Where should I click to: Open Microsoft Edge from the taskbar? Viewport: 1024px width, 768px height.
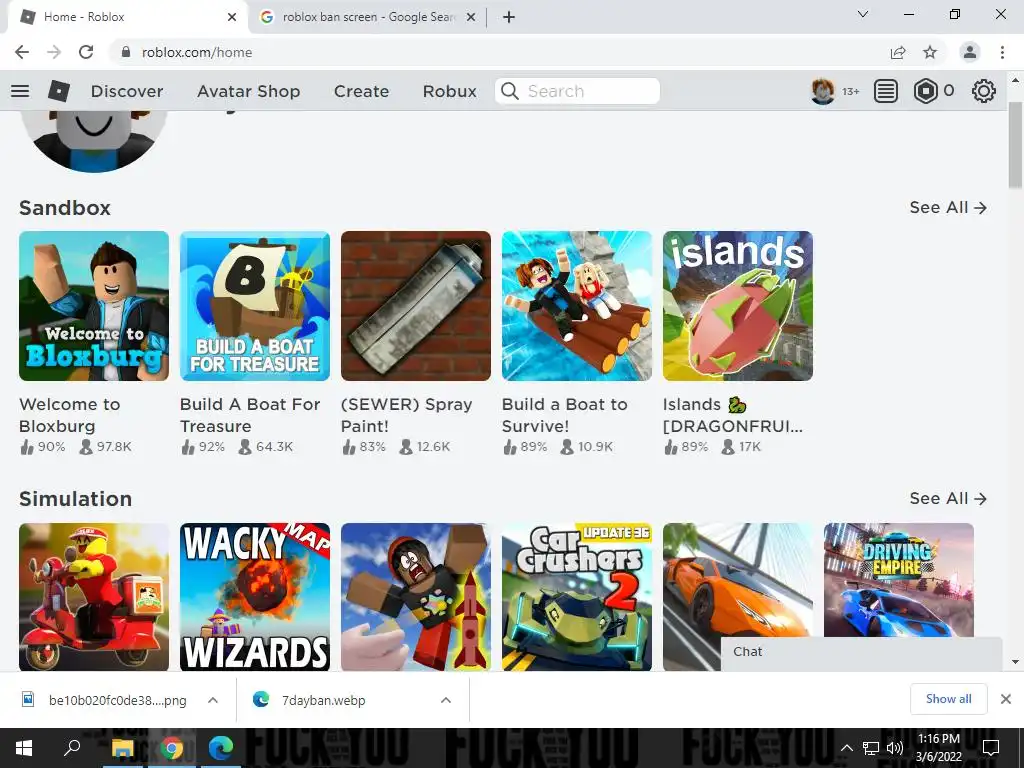pyautogui.click(x=221, y=748)
